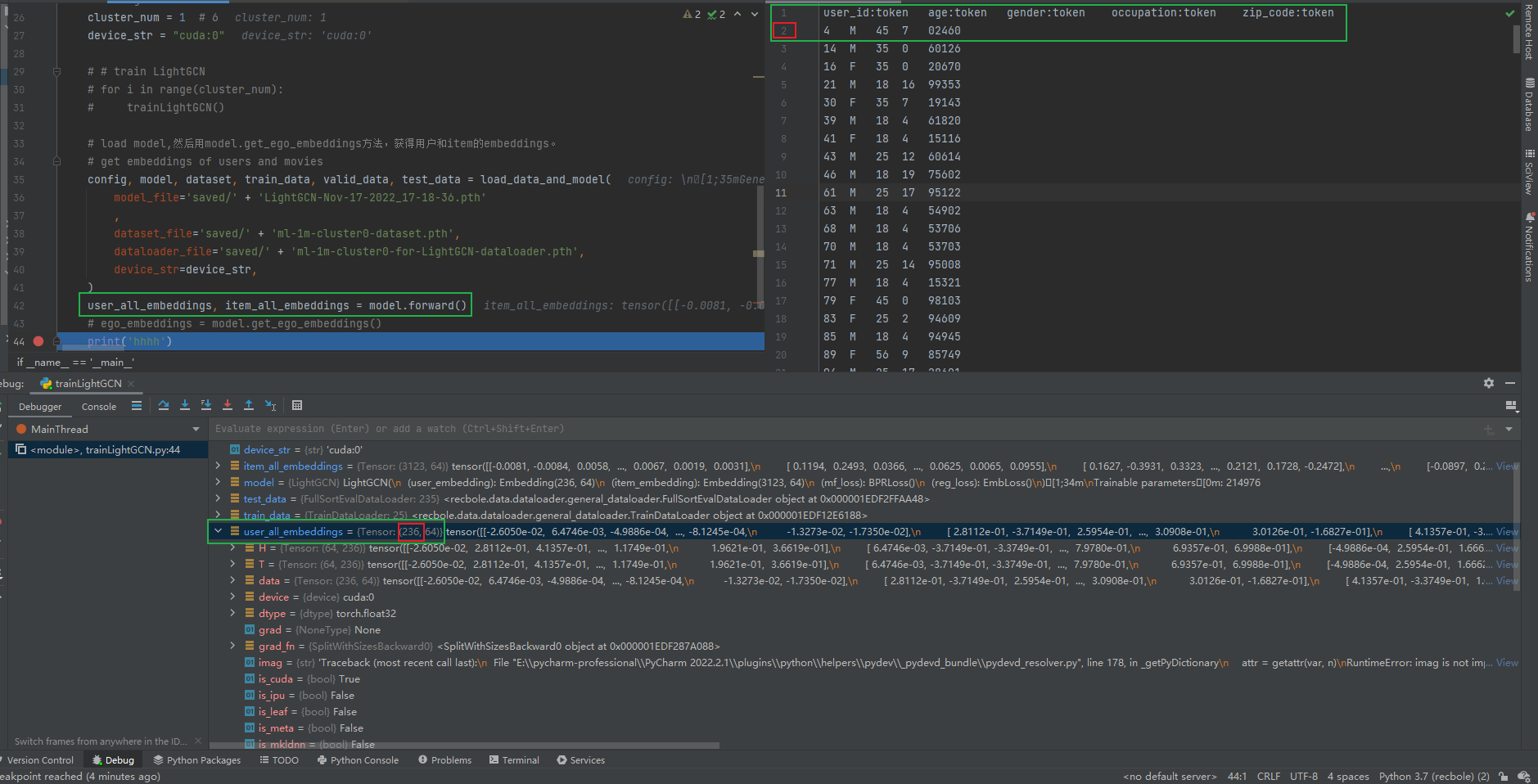The height and width of the screenshot is (784, 1538).
Task: Open the Debug tool window settings gear
Action: coord(1490,383)
